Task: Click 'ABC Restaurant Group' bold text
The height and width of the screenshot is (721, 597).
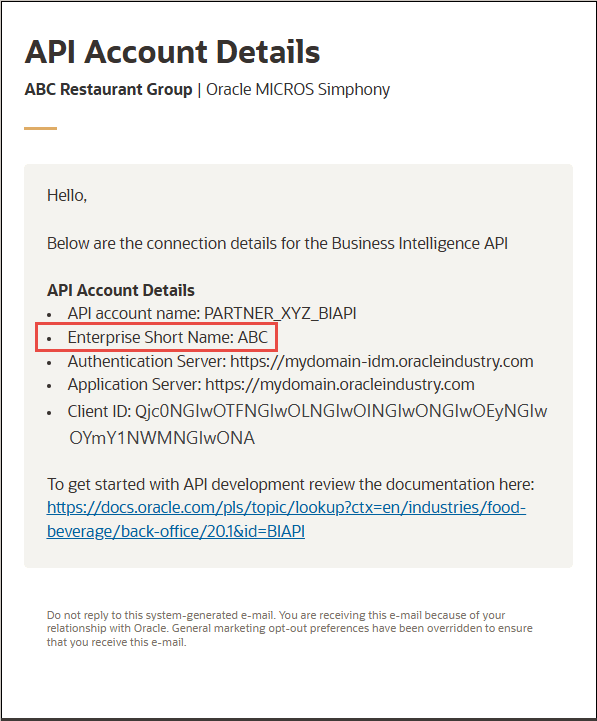Action: tap(109, 89)
